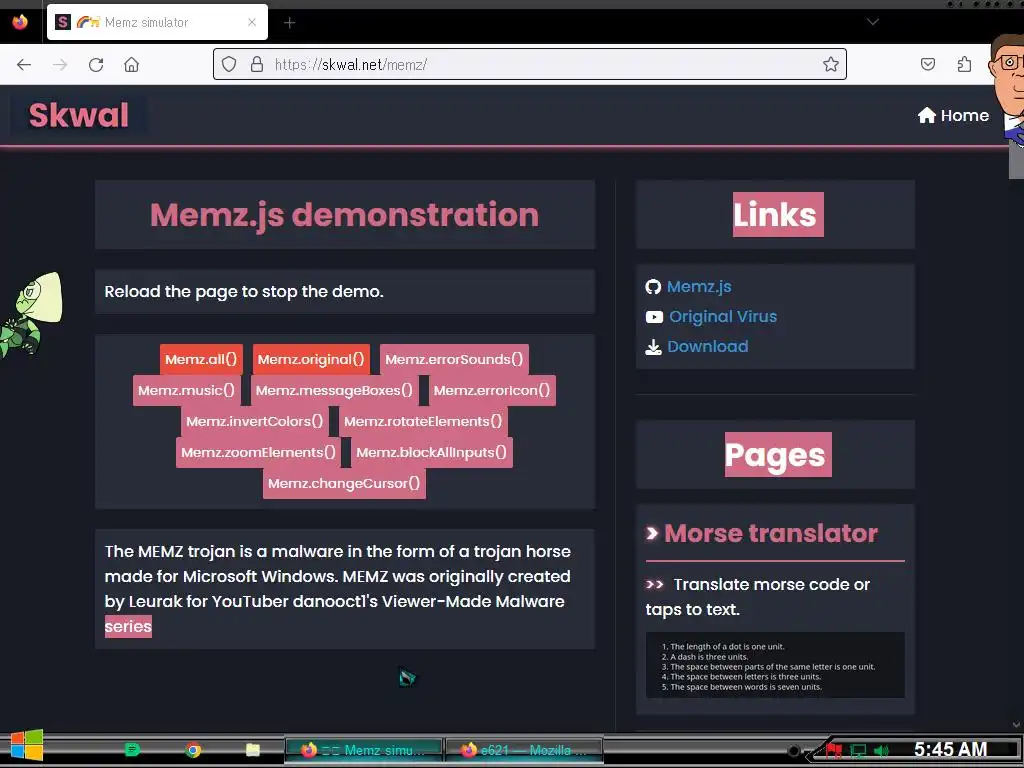
Task: Go back with the browser back arrow
Action: [24, 64]
